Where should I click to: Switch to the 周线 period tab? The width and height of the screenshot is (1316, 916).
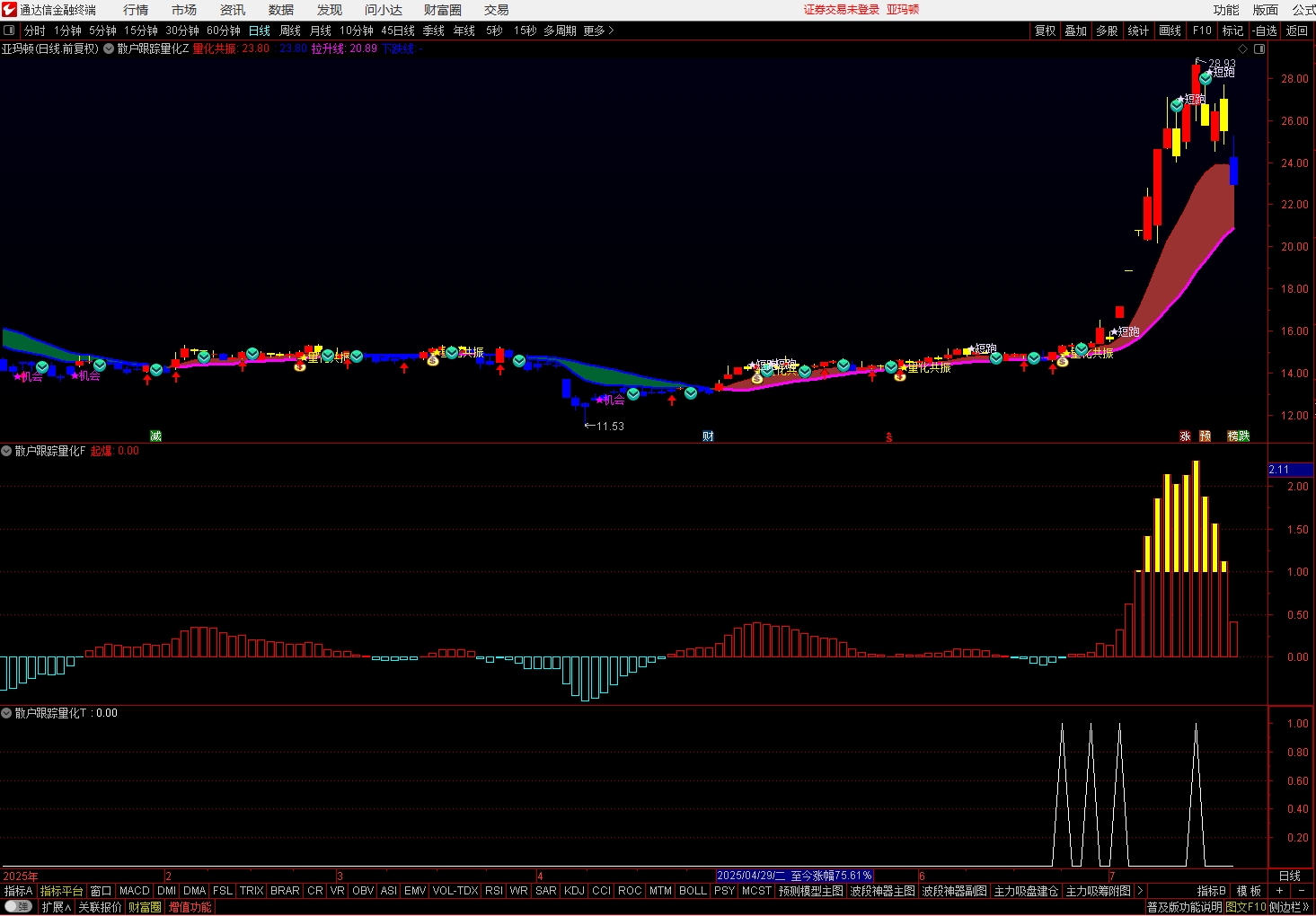tap(290, 31)
